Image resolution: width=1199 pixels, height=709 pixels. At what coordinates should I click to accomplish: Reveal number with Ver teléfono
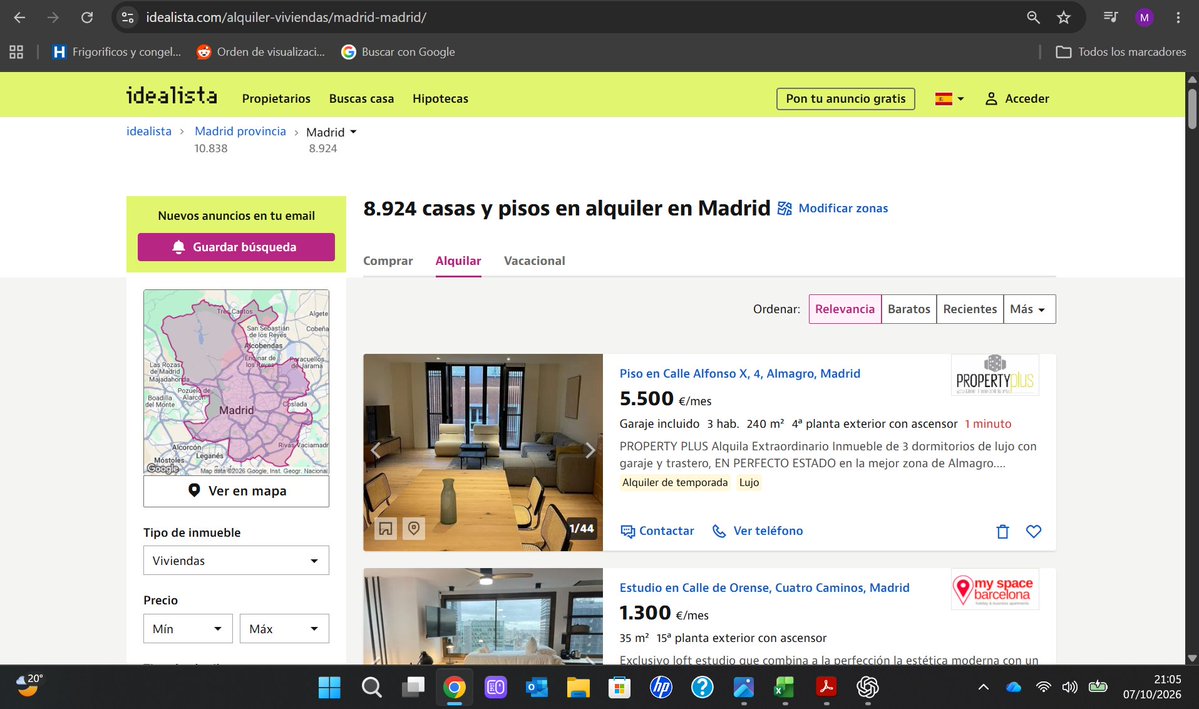758,531
